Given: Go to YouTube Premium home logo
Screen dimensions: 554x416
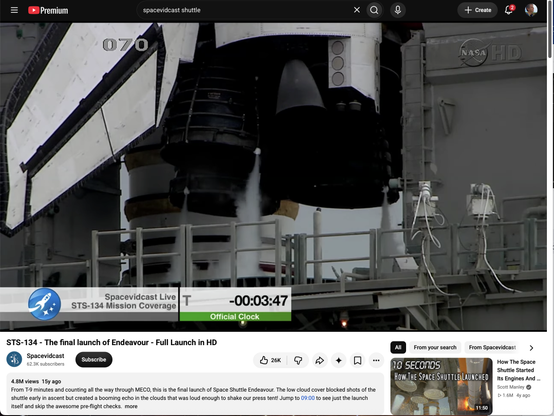Looking at the screenshot, I should [48, 10].
